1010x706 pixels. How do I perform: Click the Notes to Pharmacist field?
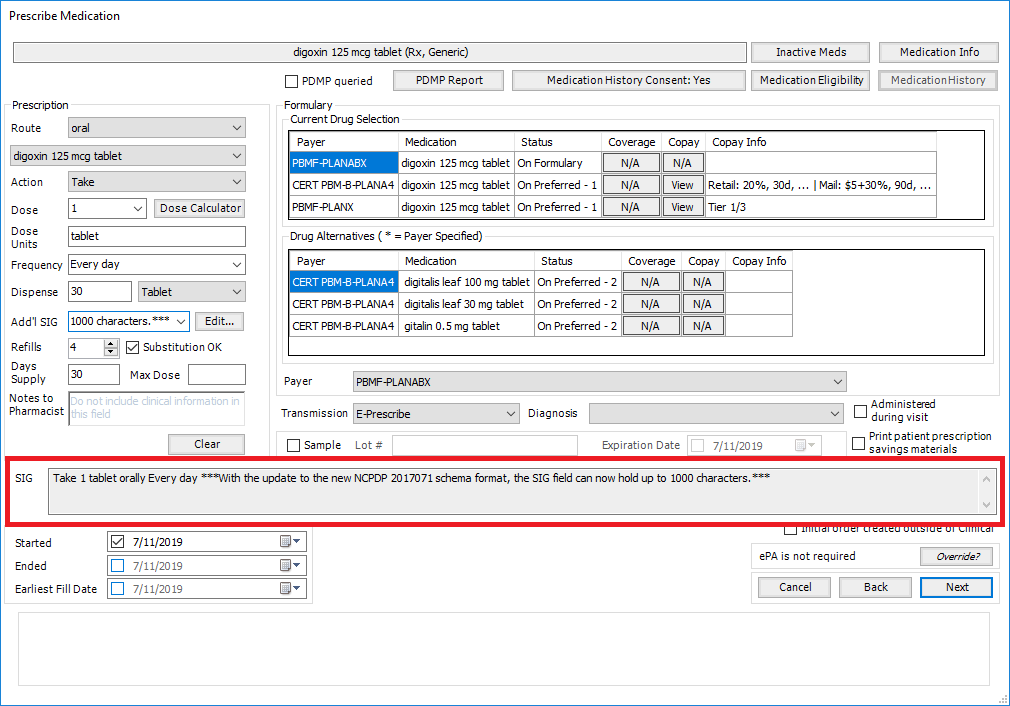coord(157,408)
